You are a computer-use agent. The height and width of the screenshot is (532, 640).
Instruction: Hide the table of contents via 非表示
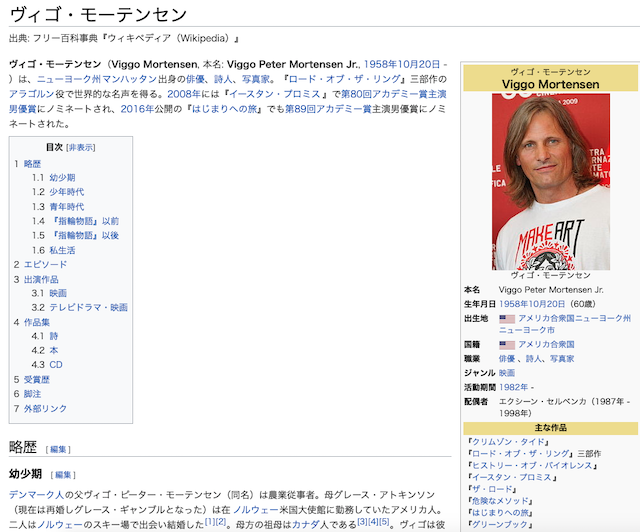81,147
